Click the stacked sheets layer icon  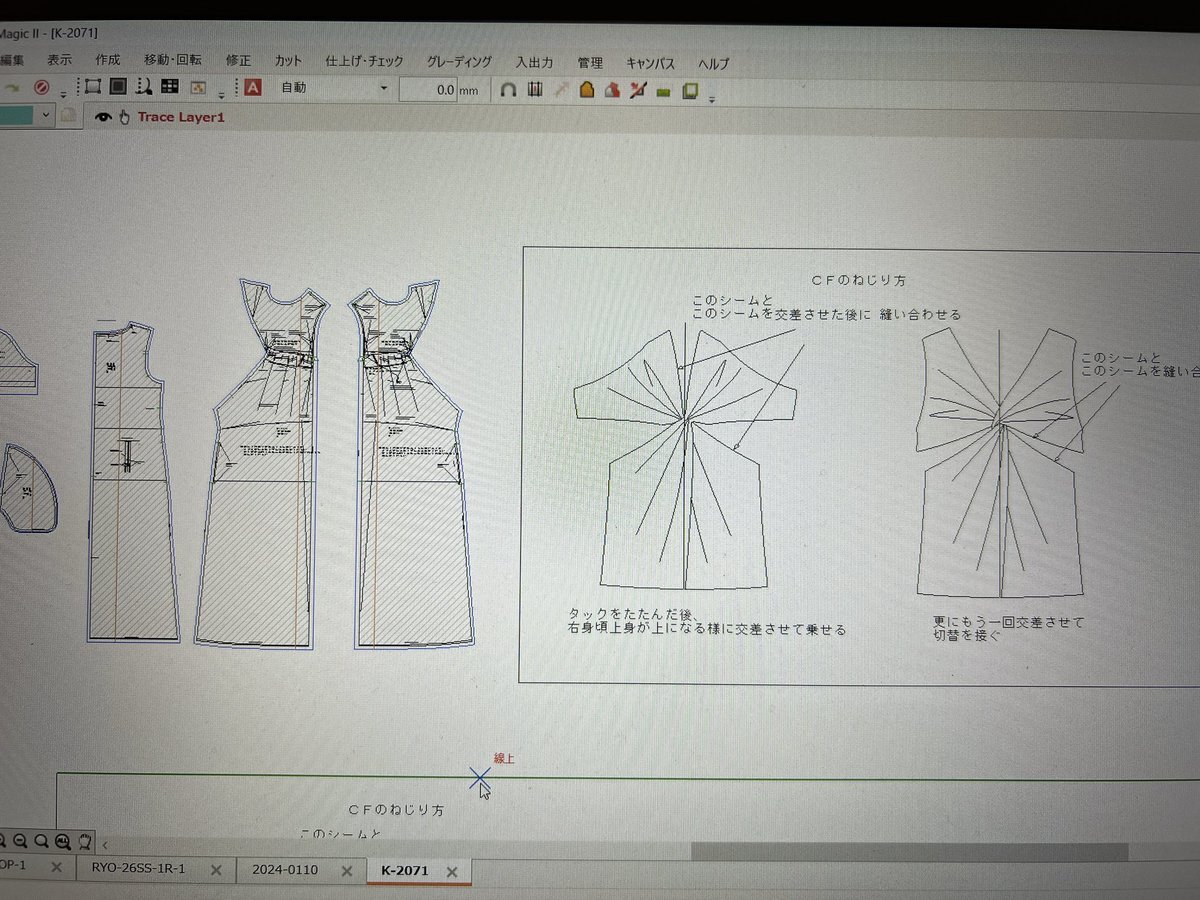(690, 91)
